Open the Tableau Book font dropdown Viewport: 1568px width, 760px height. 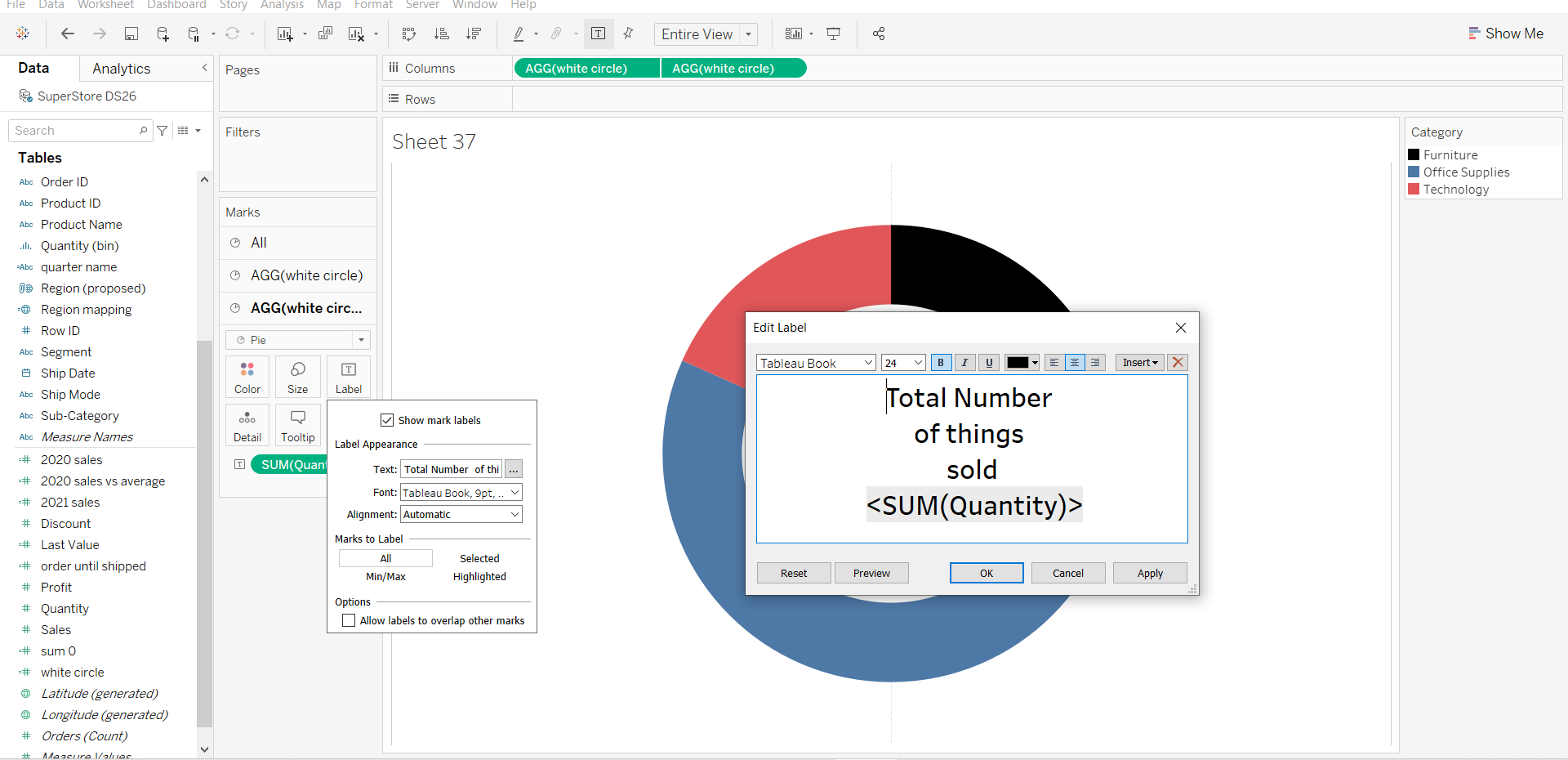coord(817,363)
